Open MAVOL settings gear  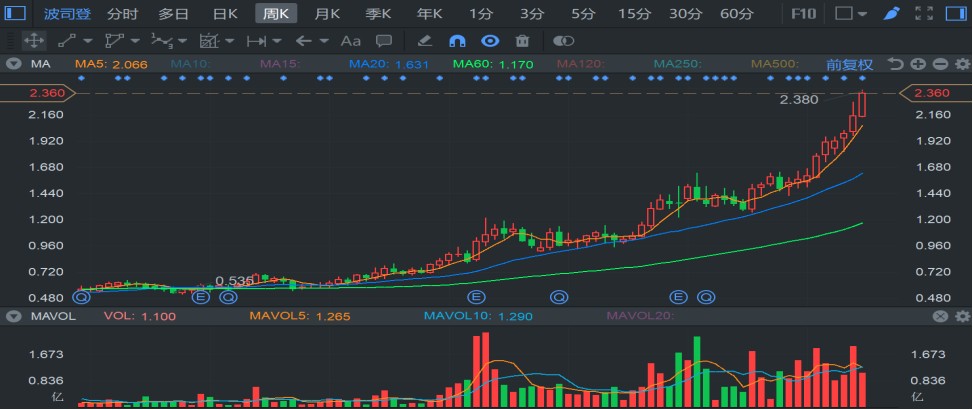[962, 316]
